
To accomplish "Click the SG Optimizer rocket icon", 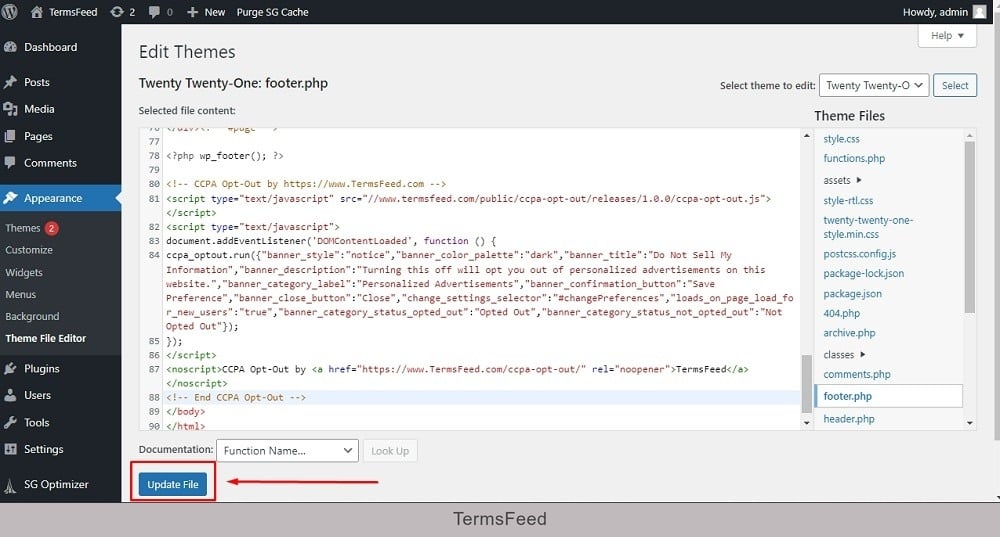I will click(x=10, y=485).
